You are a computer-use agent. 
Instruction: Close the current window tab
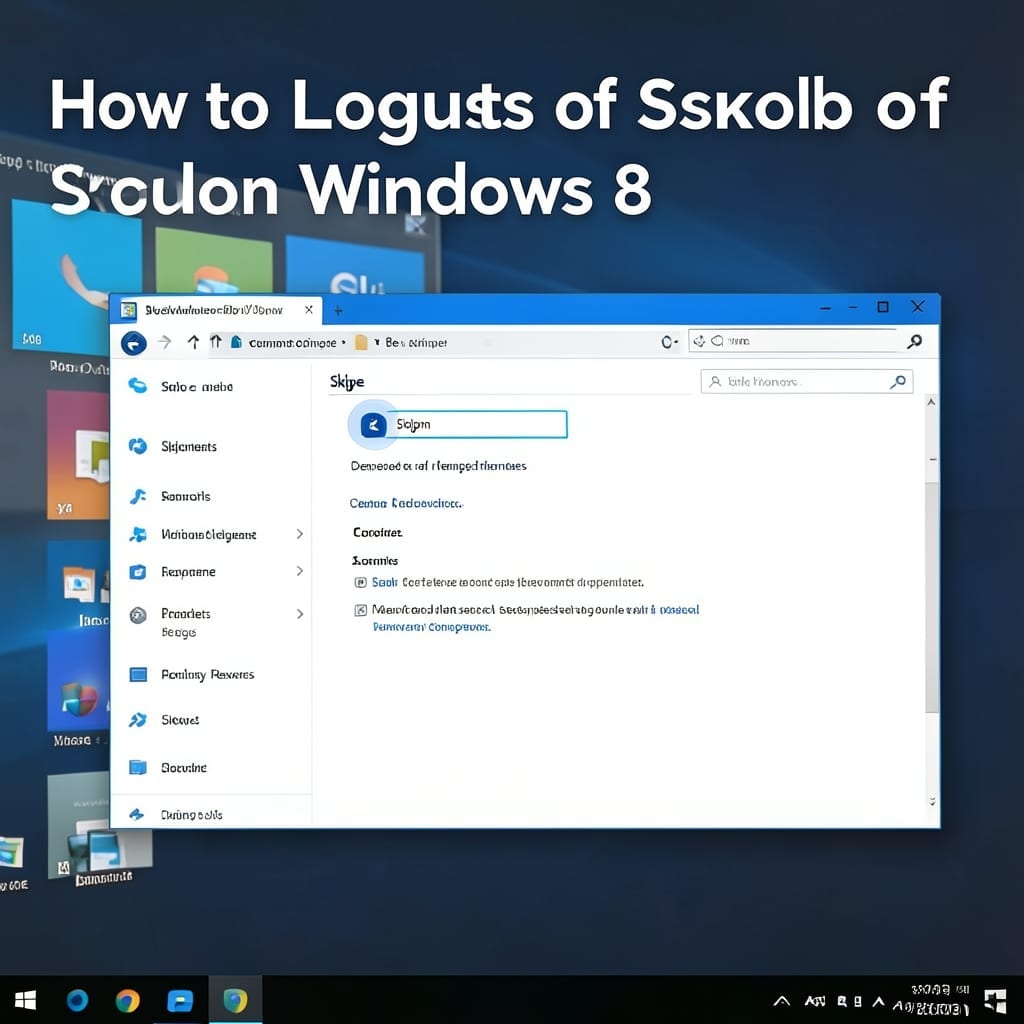point(309,310)
